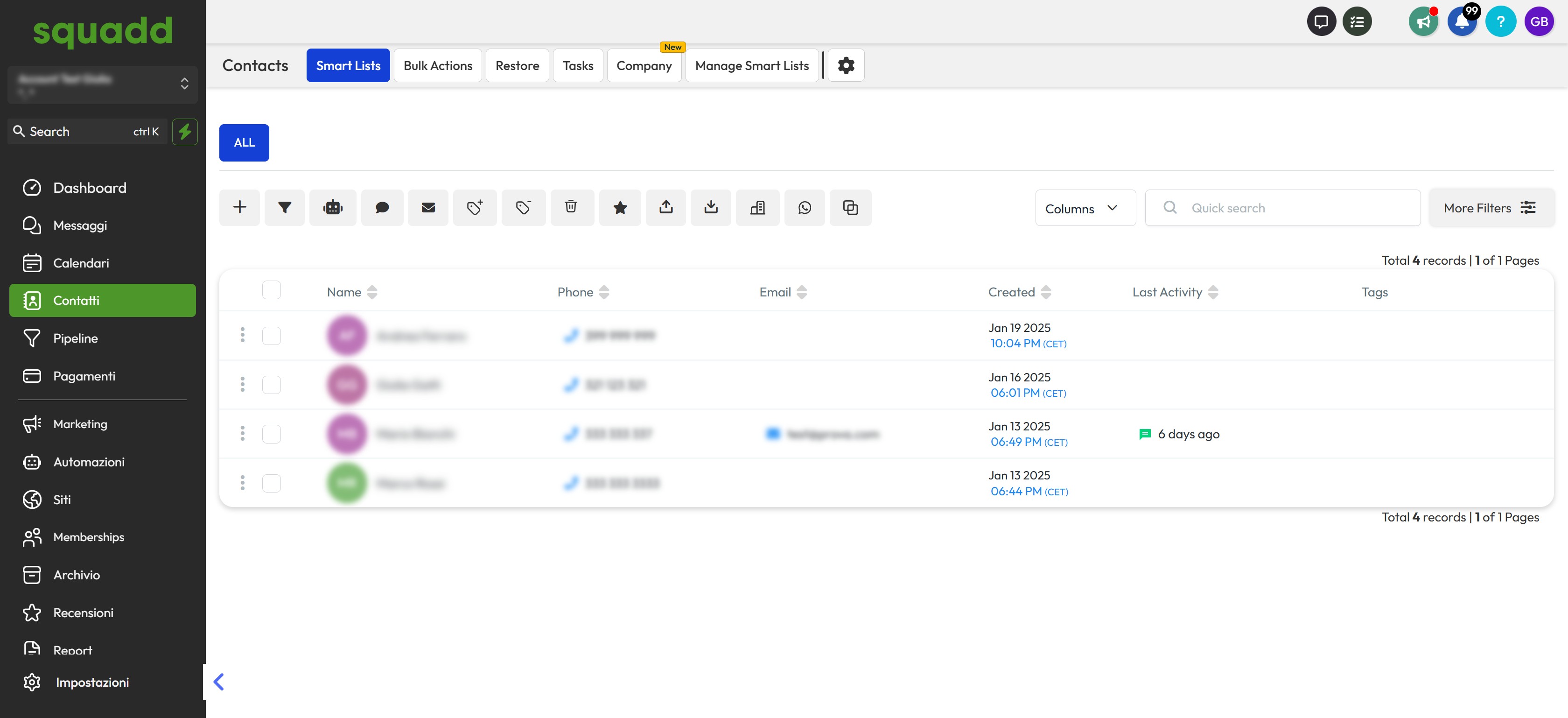Sort by Name column arrows
Screen dimensions: 1568x718
[372, 292]
